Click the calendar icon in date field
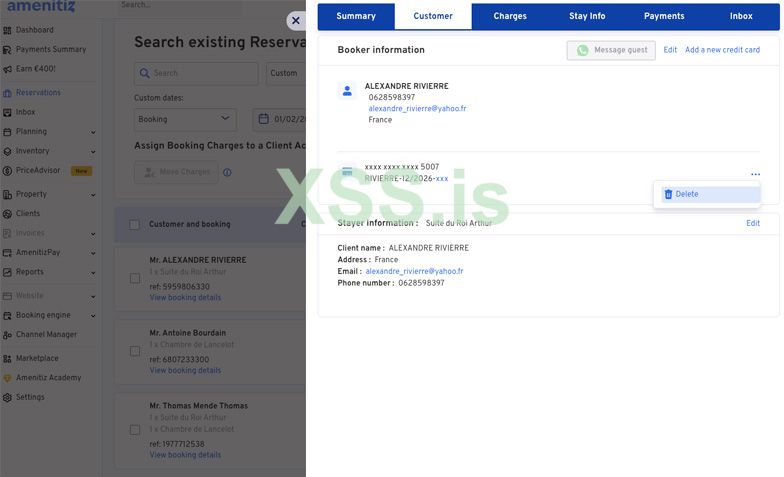784x477 pixels. point(264,119)
